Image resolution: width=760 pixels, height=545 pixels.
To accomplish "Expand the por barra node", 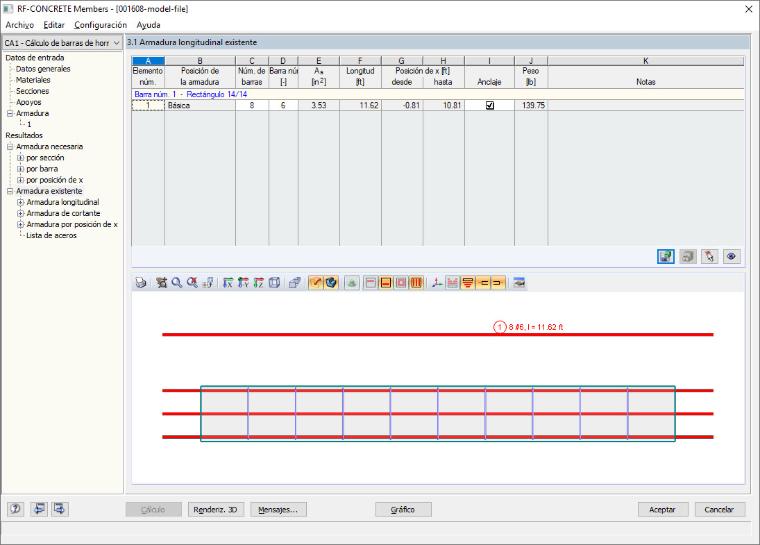I will pos(20,169).
